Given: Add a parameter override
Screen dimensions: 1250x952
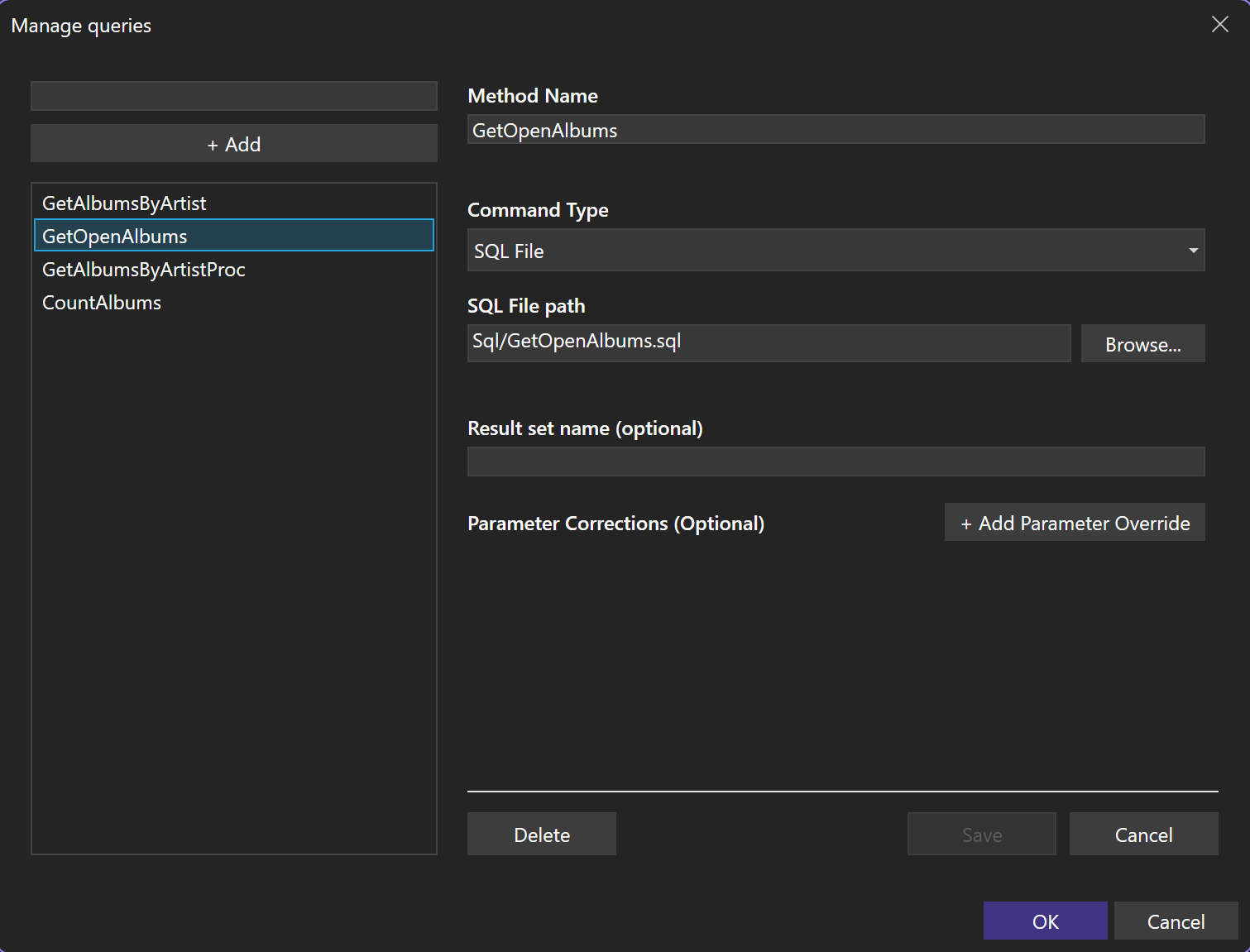Looking at the screenshot, I should [1075, 523].
